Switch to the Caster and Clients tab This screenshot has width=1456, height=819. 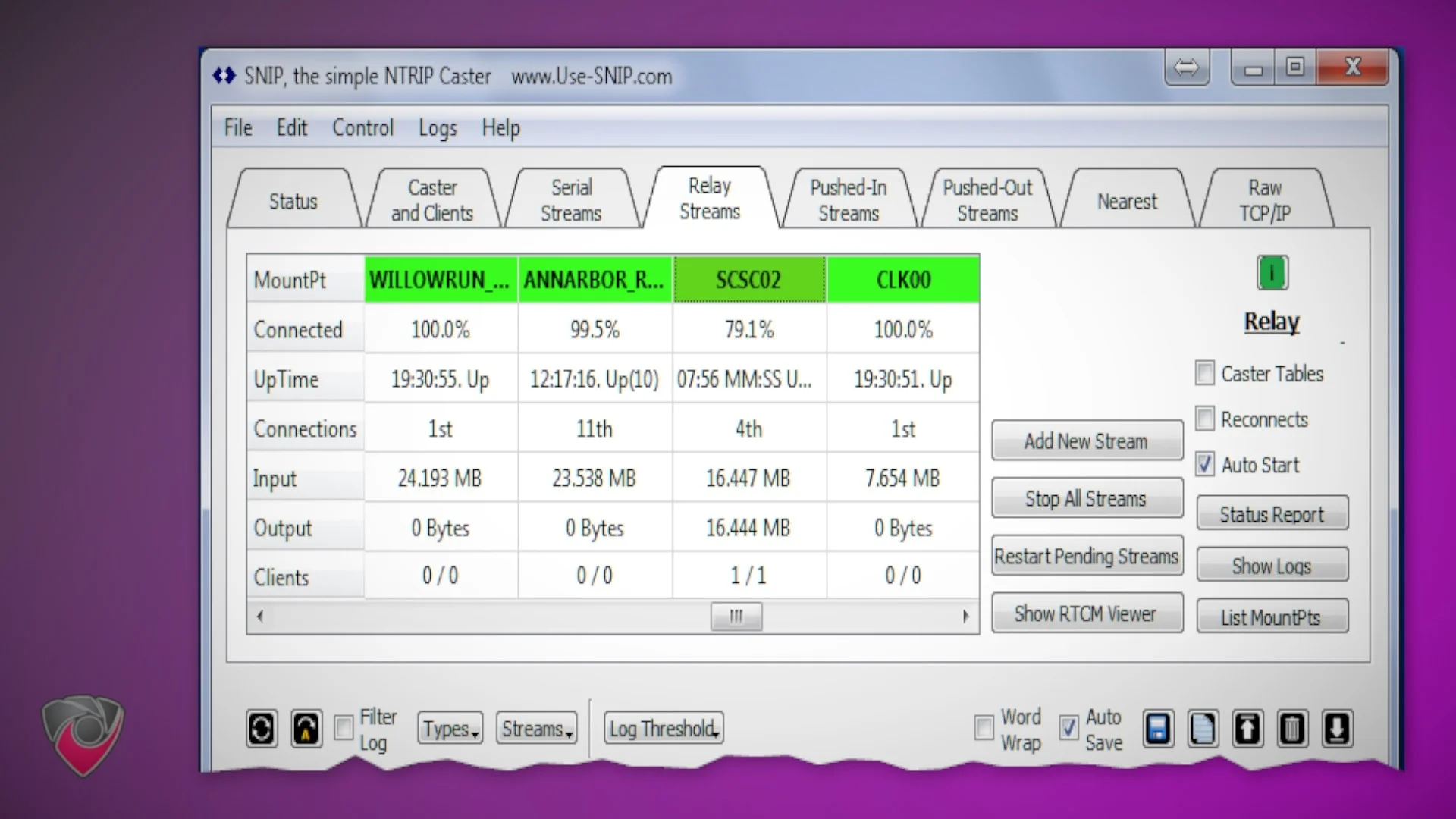tap(432, 200)
